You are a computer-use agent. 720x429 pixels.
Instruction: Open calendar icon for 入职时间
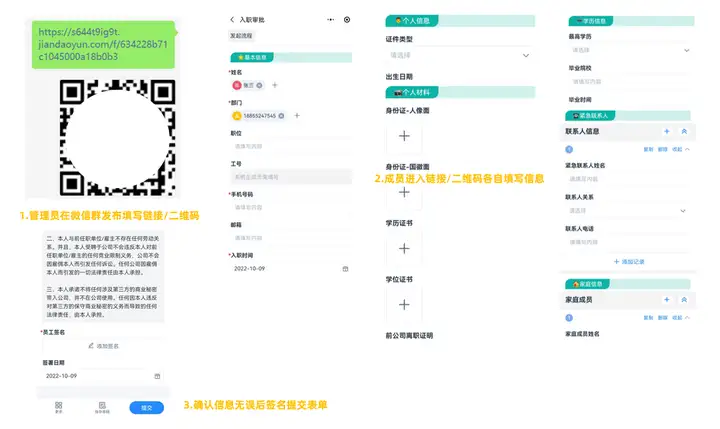(345, 269)
